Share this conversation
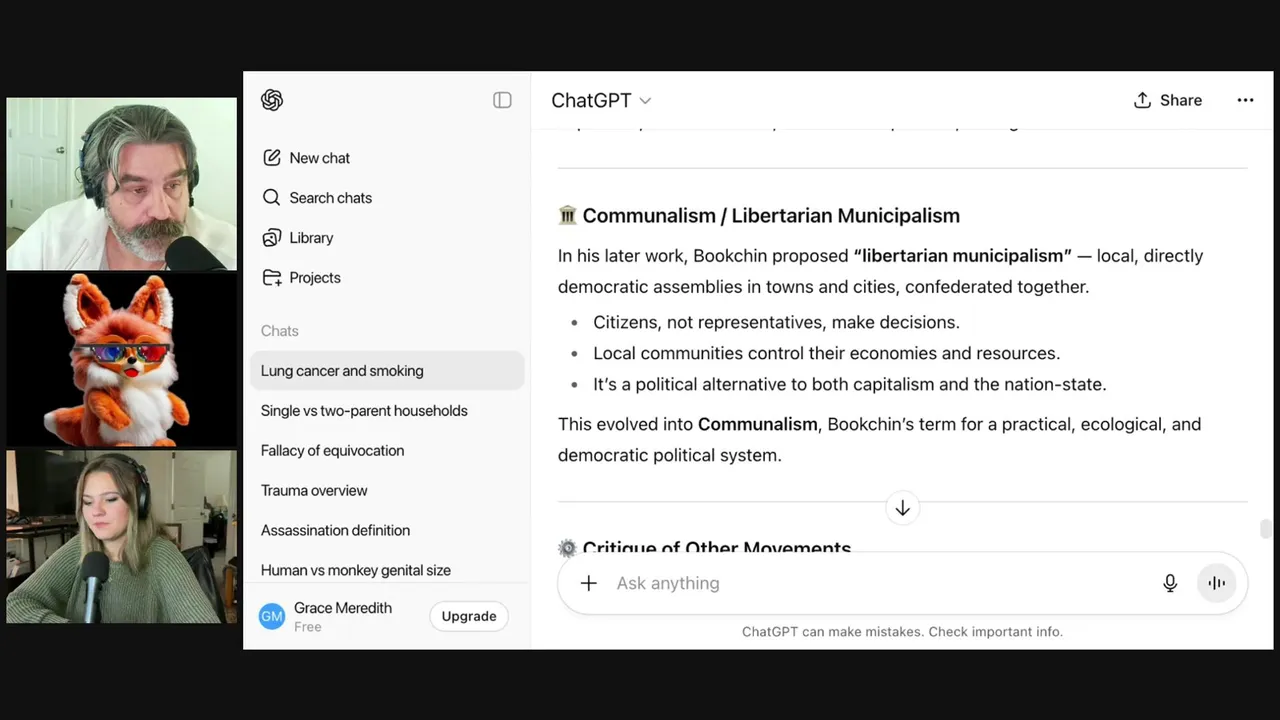This screenshot has width=1280, height=720. (1168, 100)
